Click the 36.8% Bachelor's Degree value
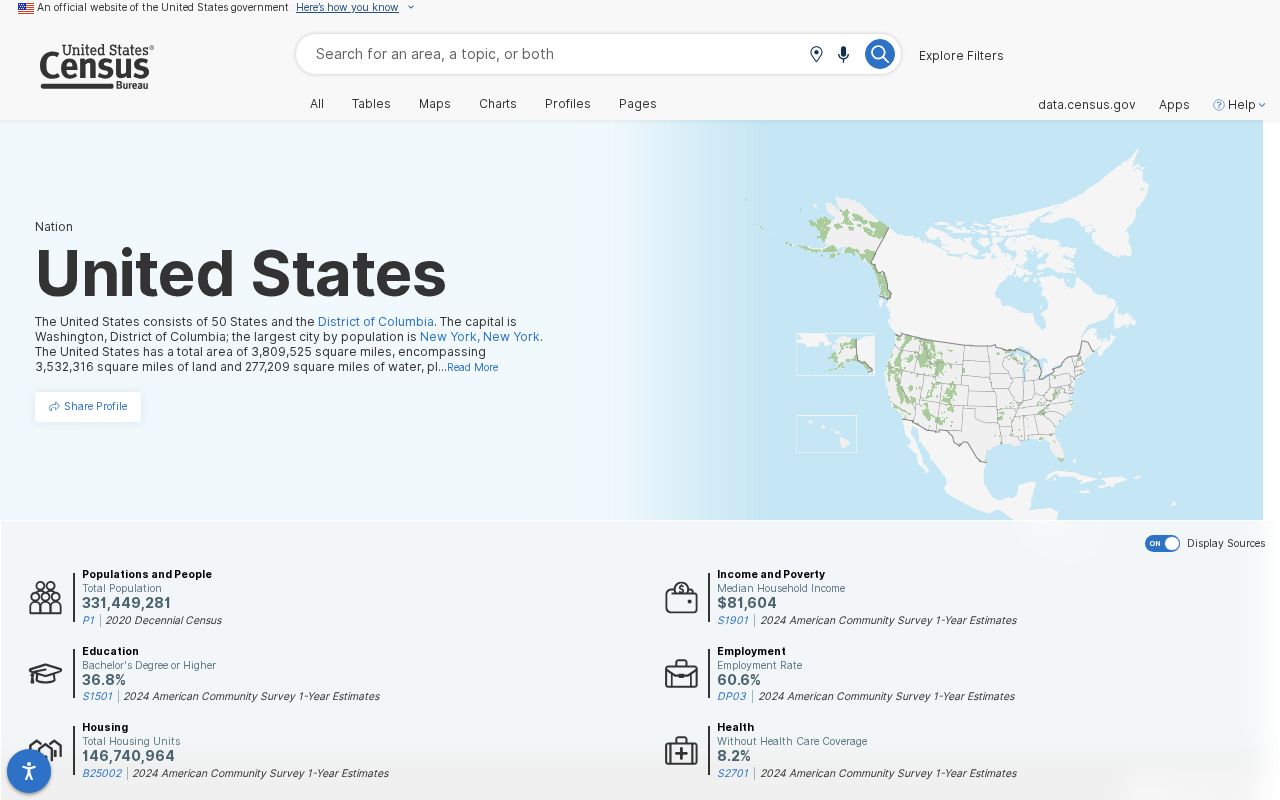Viewport: 1280px width, 800px height. pos(104,680)
